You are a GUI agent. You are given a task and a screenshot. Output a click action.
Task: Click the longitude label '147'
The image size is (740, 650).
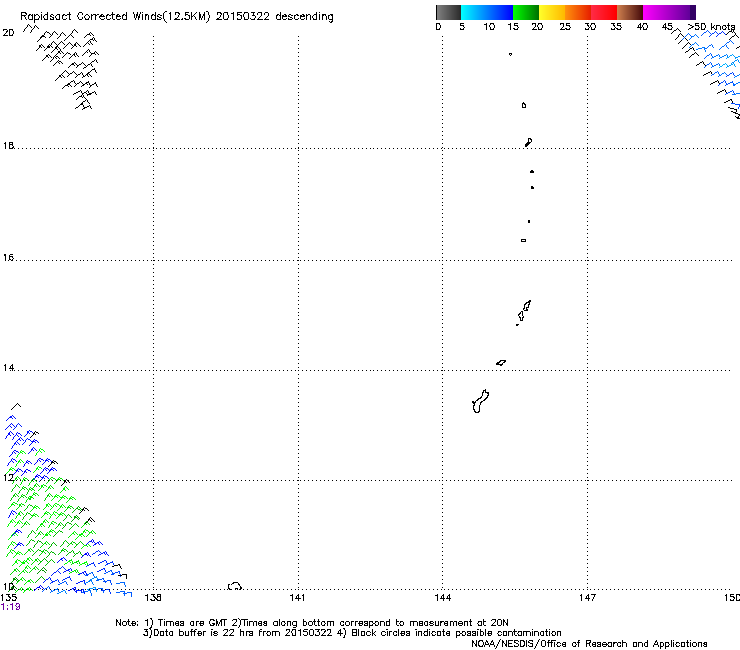[587, 598]
